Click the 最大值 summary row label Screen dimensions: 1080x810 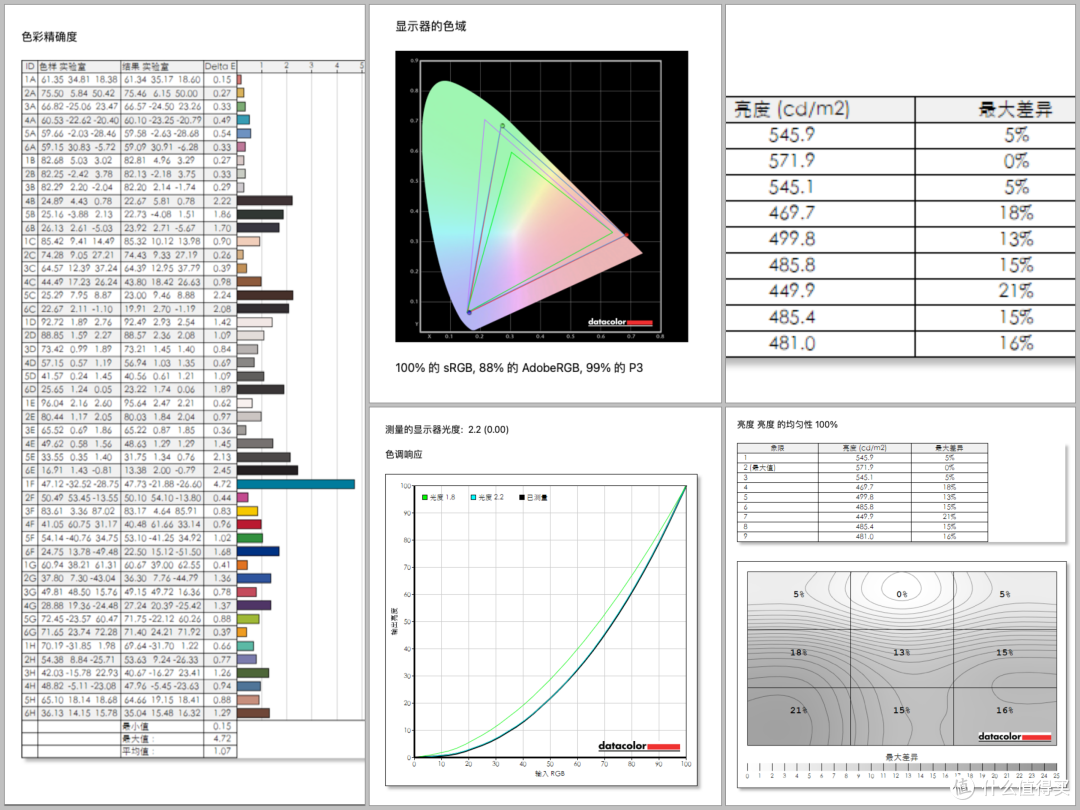[x=138, y=738]
